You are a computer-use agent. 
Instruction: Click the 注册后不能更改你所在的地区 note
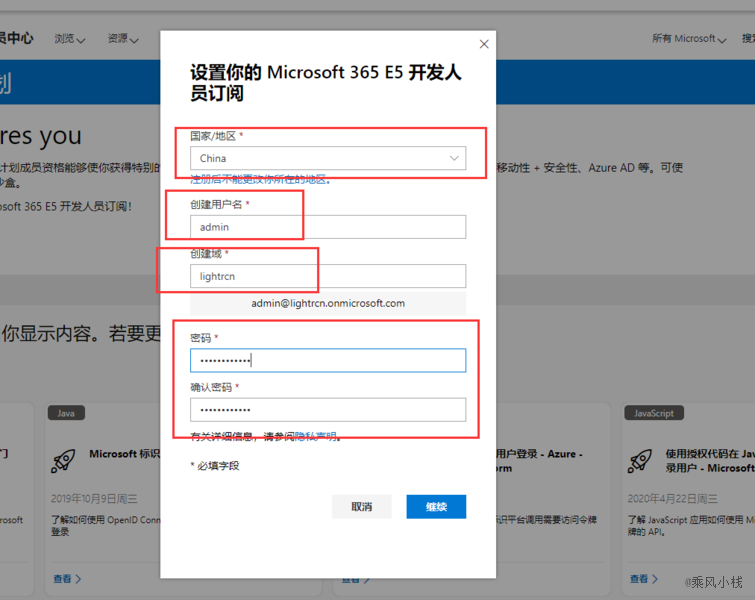(261, 180)
